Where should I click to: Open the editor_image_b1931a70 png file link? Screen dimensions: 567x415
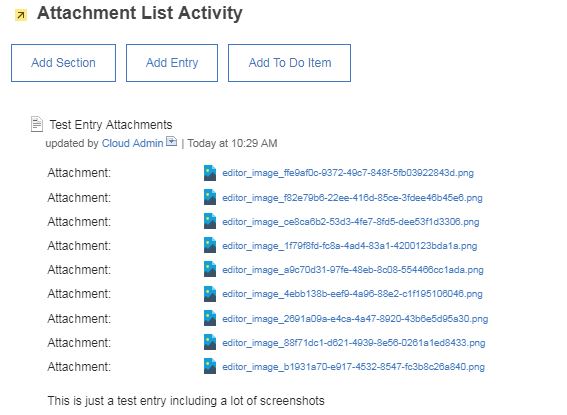coord(353,367)
